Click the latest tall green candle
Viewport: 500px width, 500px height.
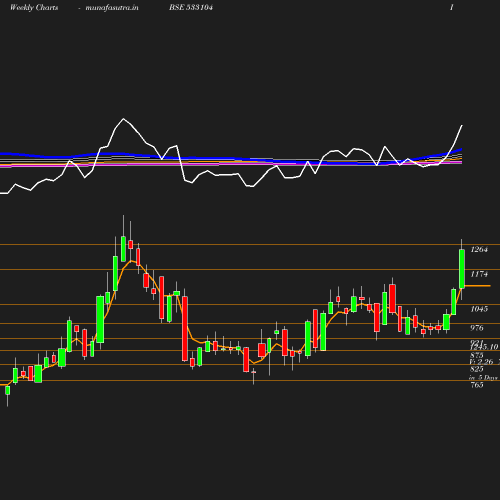[462, 269]
